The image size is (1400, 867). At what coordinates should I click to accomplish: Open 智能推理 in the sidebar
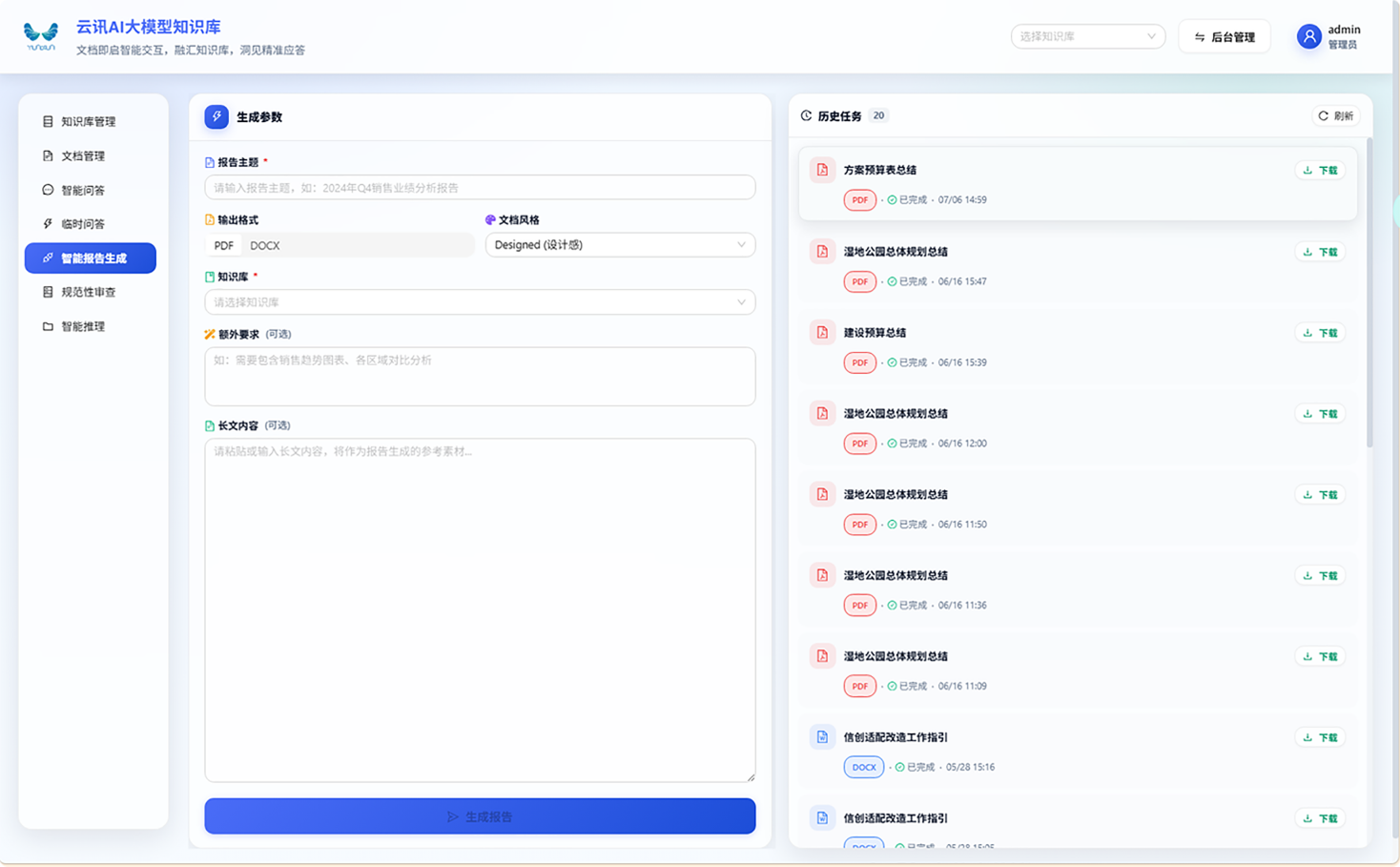click(91, 326)
